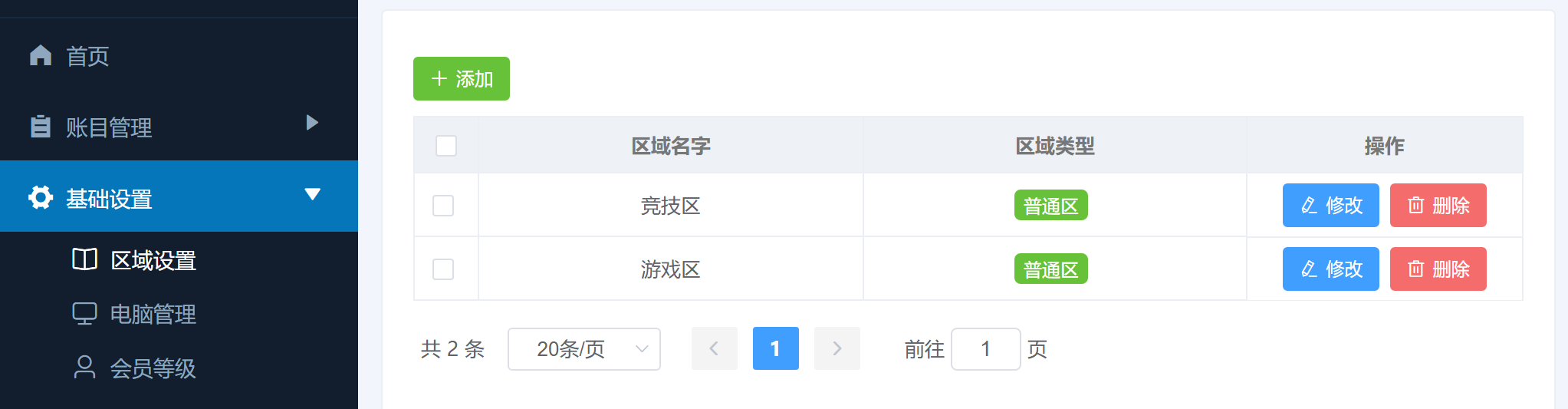The image size is (1568, 409).
Task: Click the previous page arrow in pagination
Action: pos(715,348)
